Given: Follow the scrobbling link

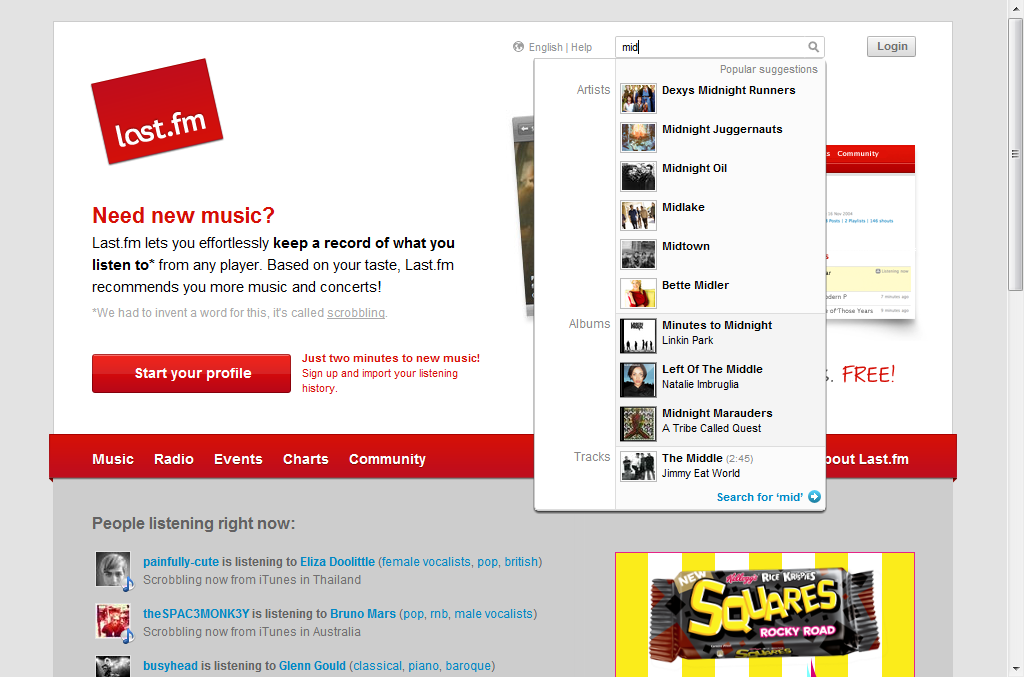Looking at the screenshot, I should [356, 313].
